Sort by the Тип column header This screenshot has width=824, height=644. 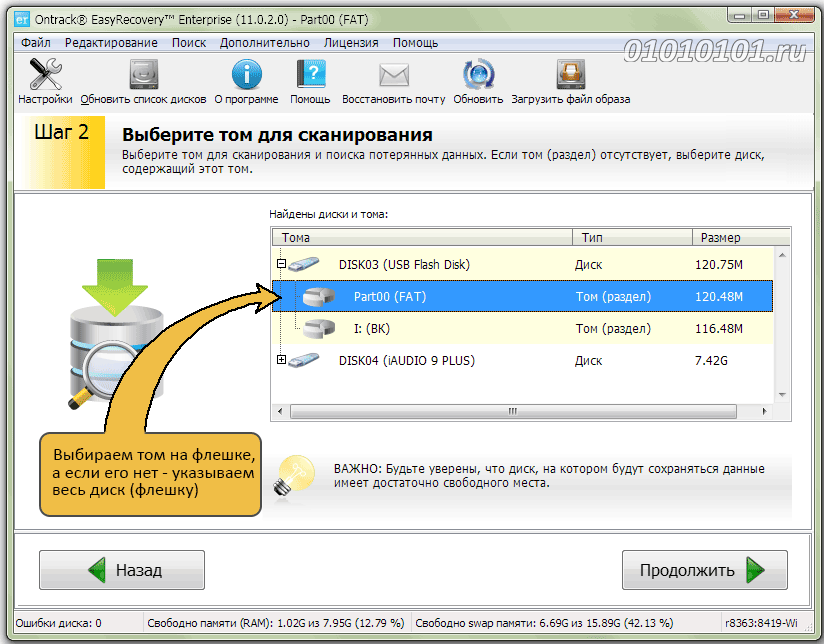632,238
